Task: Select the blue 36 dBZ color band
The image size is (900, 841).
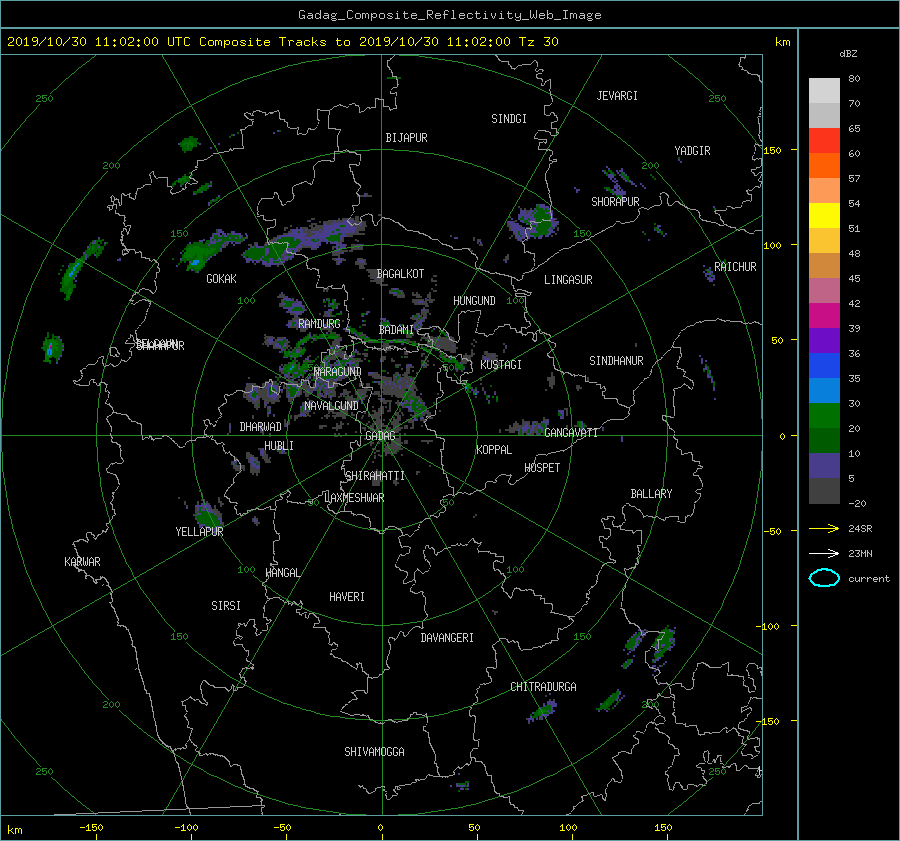Action: pyautogui.click(x=824, y=365)
